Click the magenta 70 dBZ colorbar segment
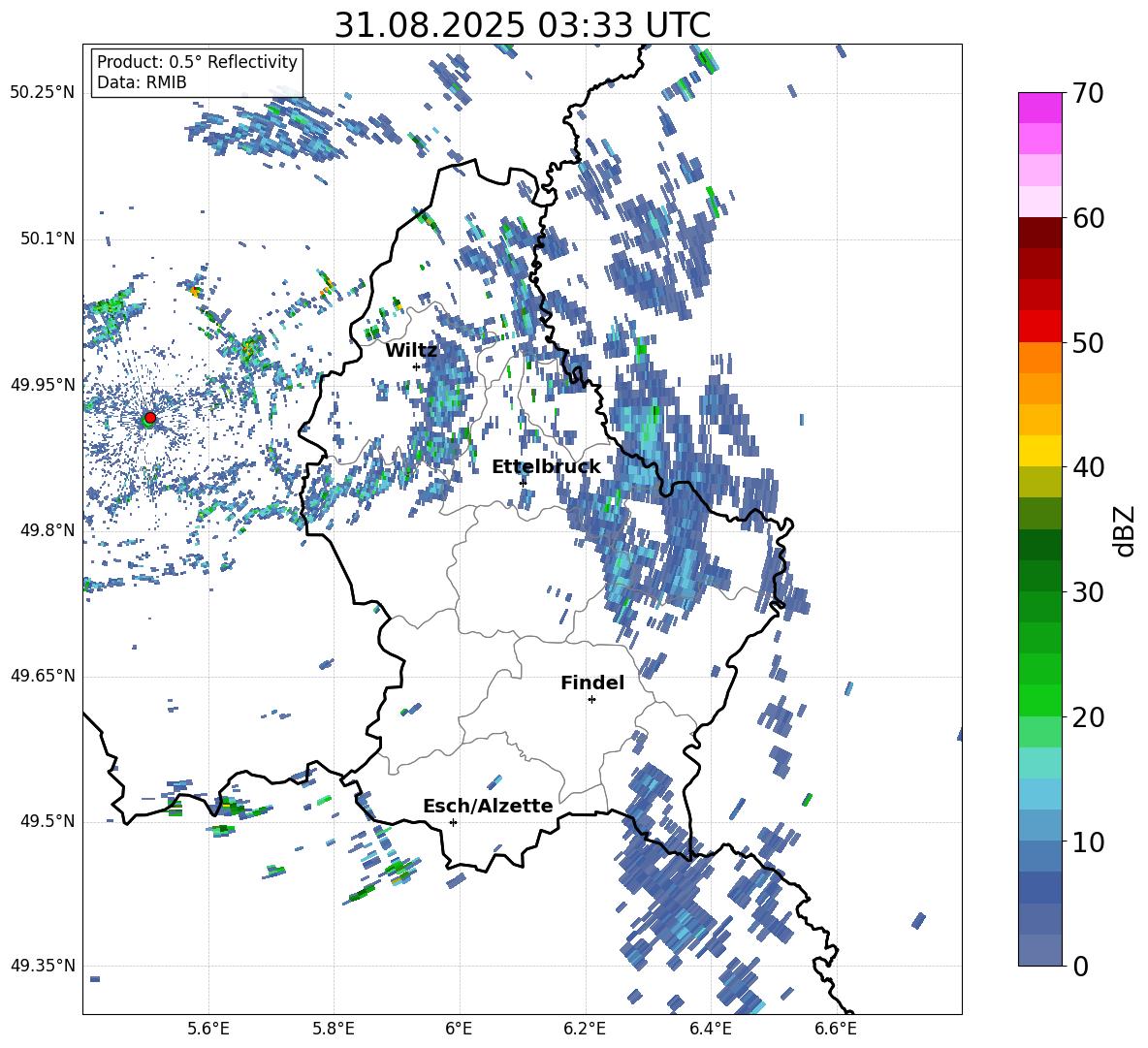This screenshot has width=1148, height=1048. pos(1039,108)
